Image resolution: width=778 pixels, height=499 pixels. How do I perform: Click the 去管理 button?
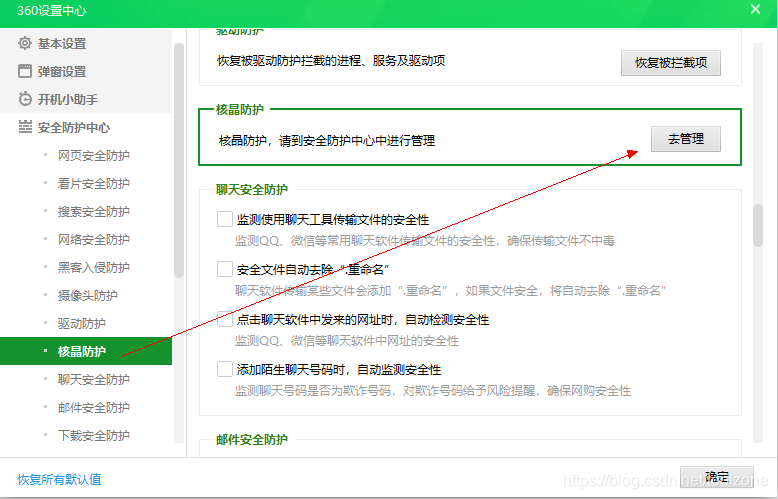tap(686, 139)
